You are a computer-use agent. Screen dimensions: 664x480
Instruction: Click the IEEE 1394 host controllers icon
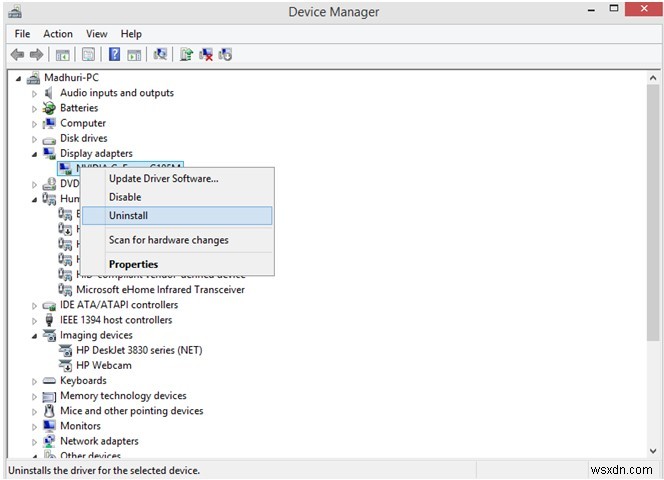click(49, 320)
